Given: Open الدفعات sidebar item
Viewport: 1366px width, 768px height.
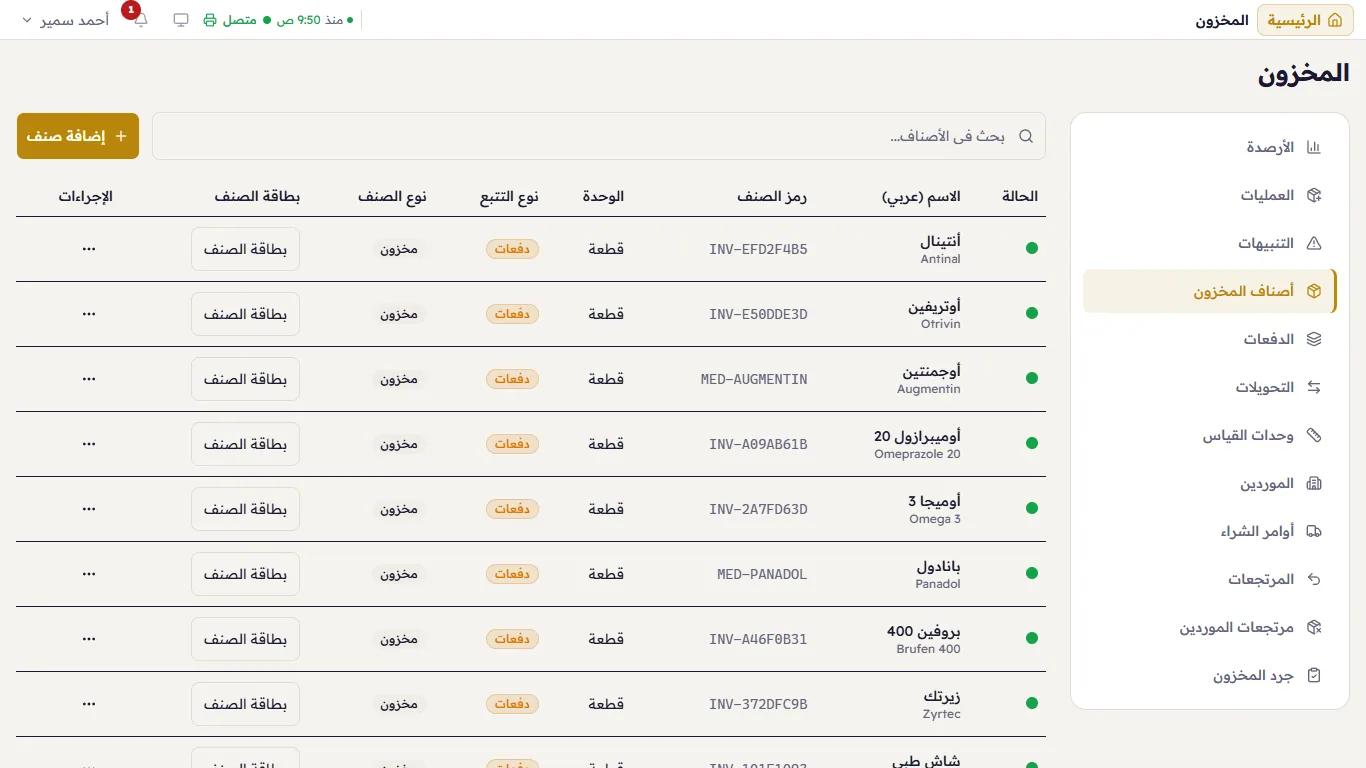Looking at the screenshot, I should click(1209, 339).
